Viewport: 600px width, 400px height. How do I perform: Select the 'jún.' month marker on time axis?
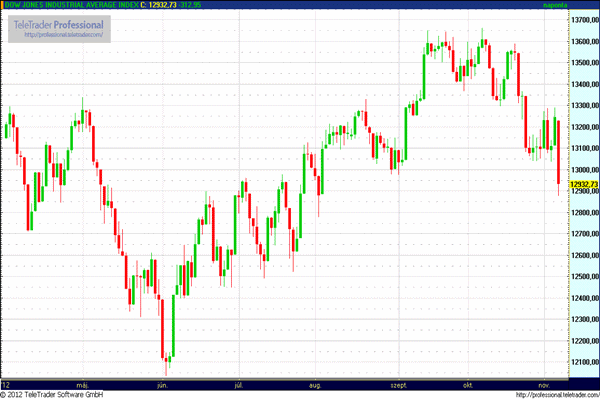pos(162,383)
